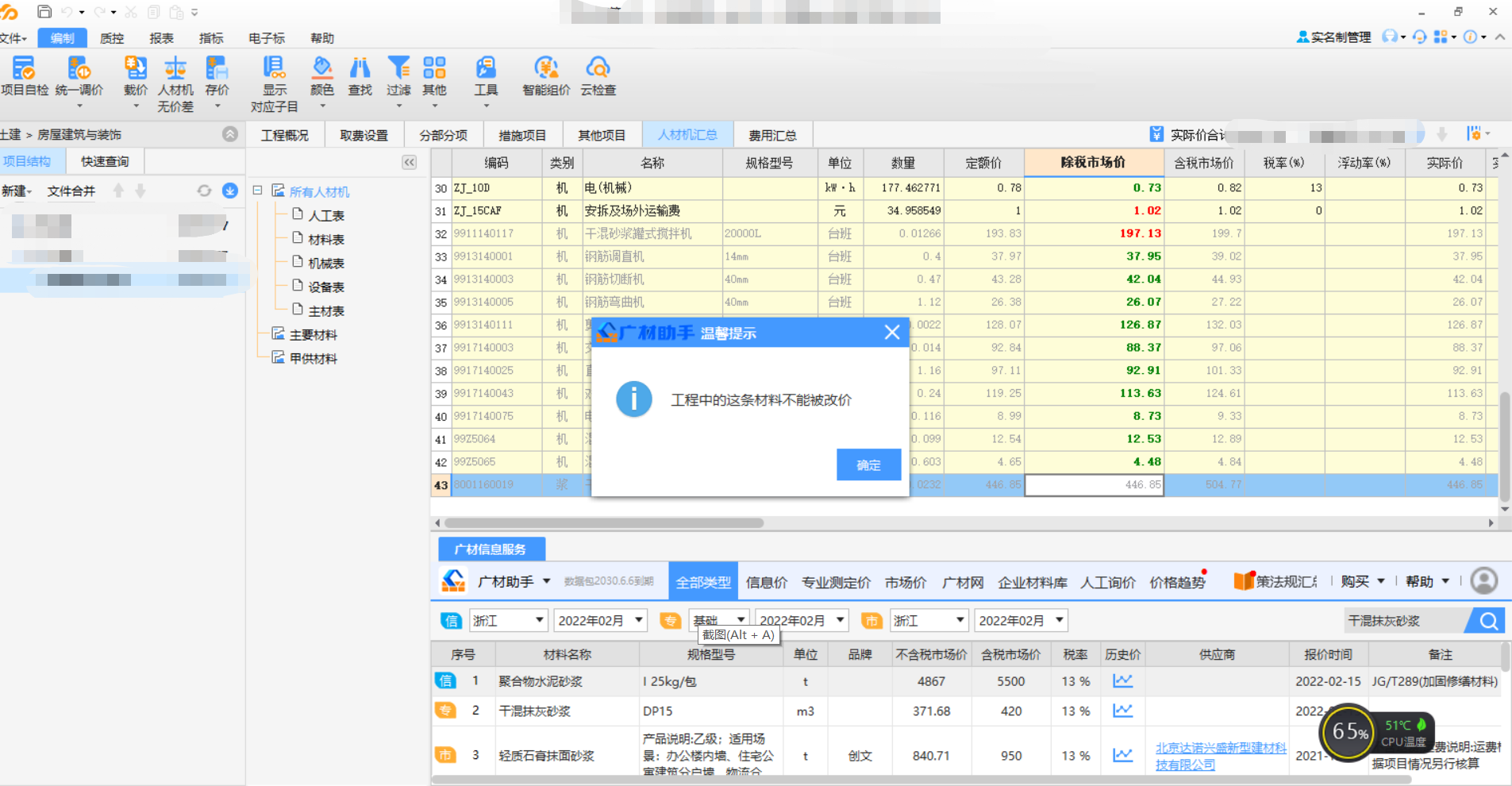Open the 报表 menu
This screenshot has width=1512, height=786.
pos(161,38)
